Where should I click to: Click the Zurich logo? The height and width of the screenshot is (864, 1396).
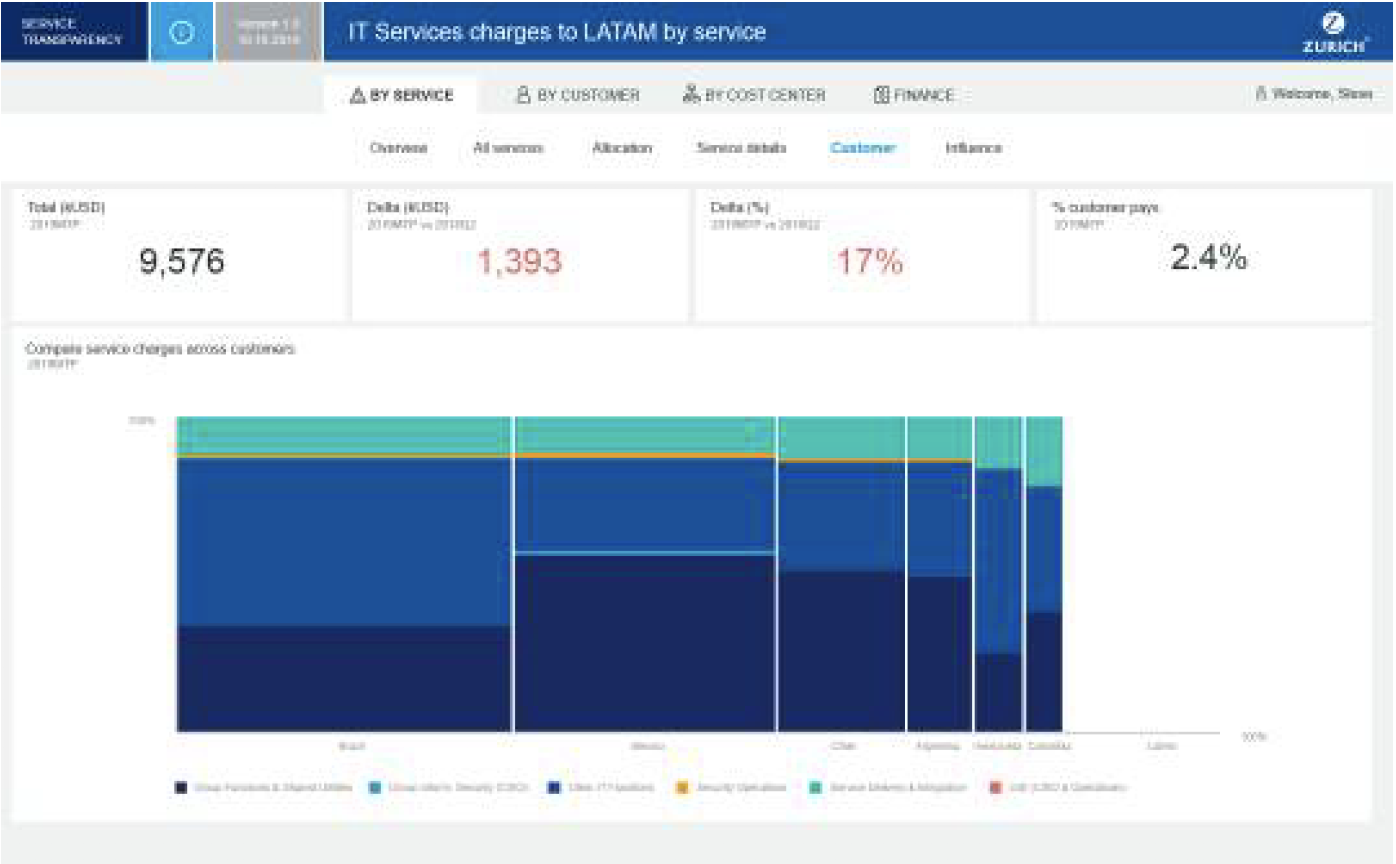coord(1334,33)
